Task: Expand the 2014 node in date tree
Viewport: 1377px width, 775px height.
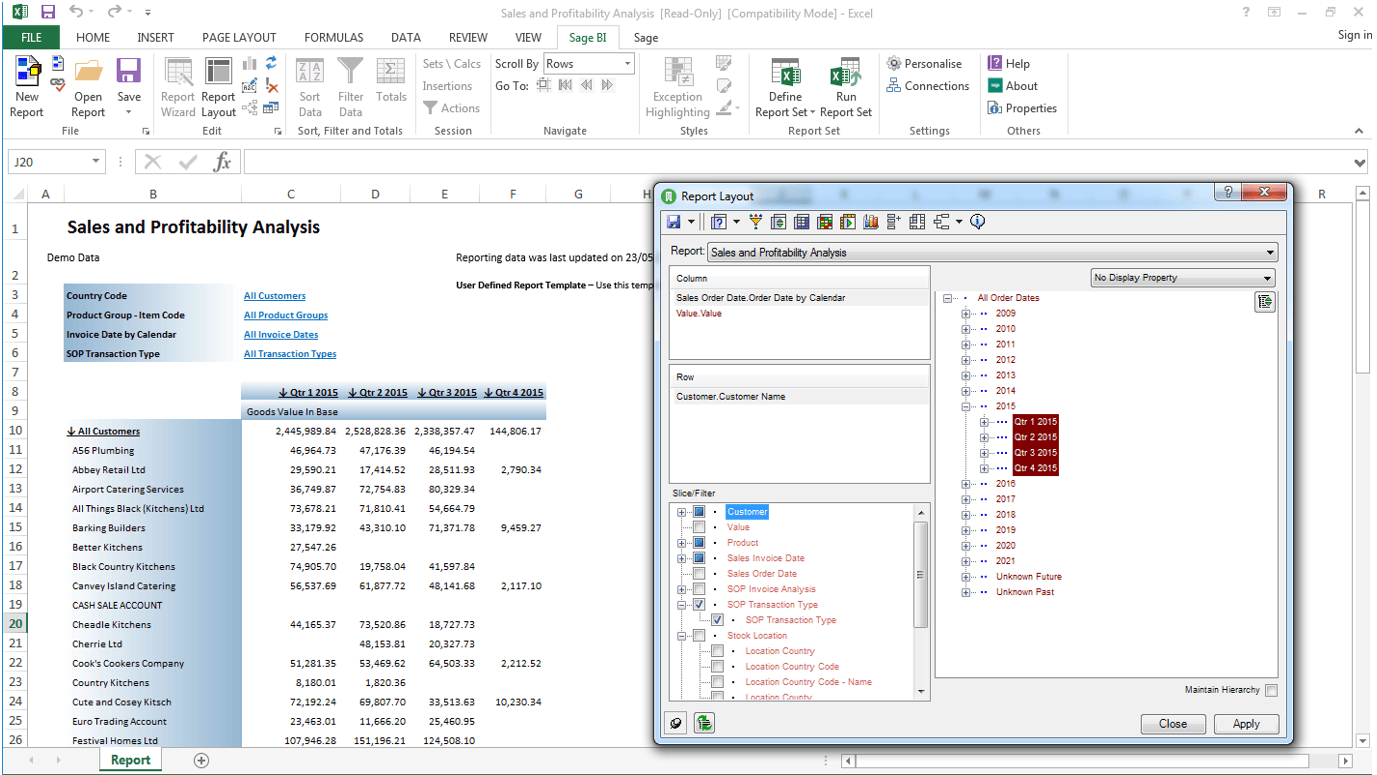Action: [966, 391]
